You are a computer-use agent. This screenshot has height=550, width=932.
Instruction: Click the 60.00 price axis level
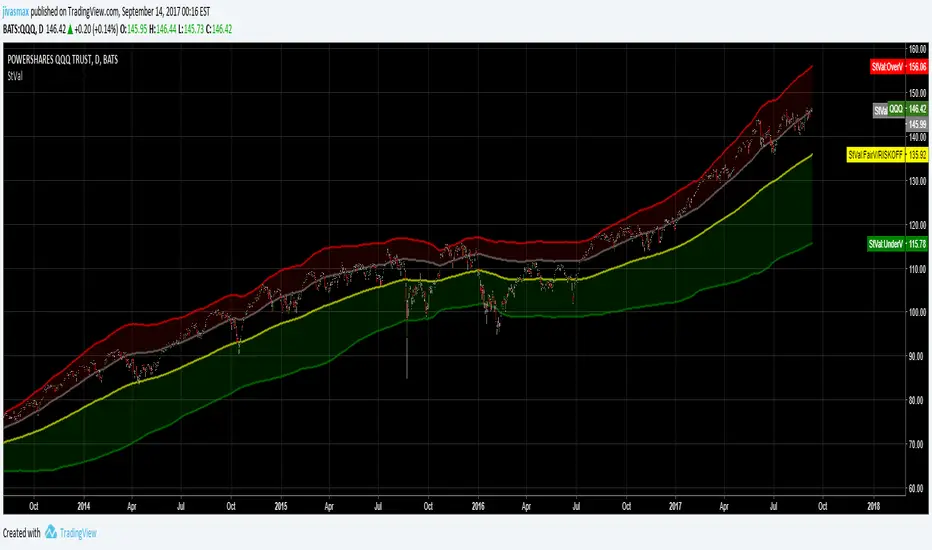coord(918,488)
